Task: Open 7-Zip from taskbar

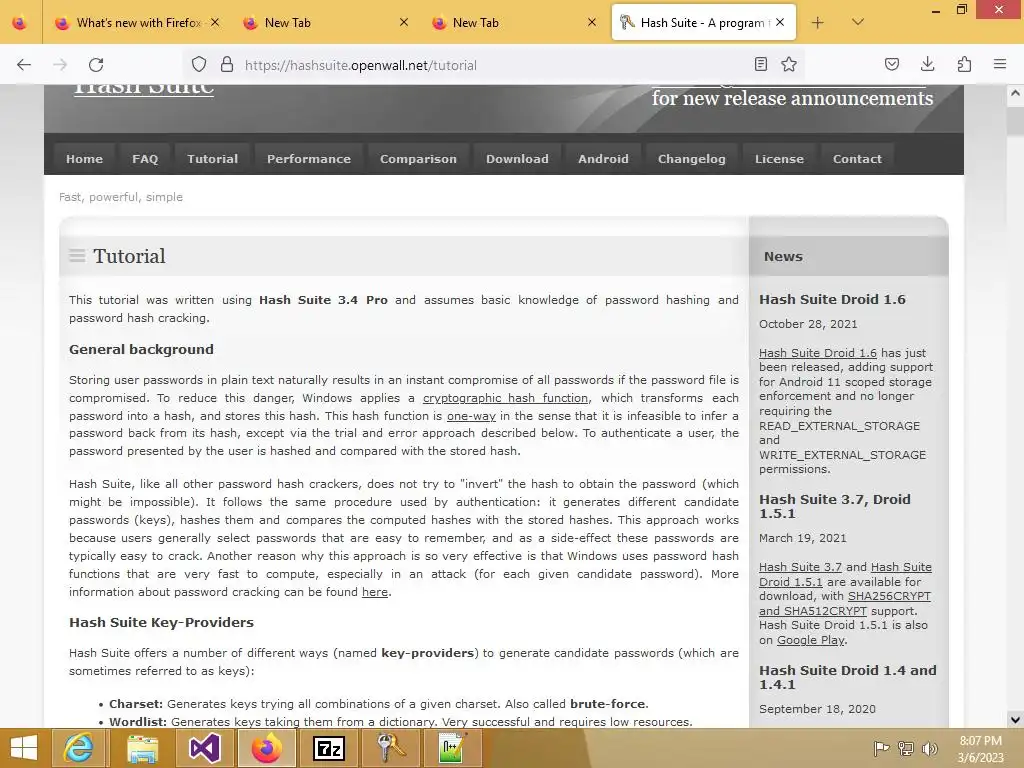Action: point(329,748)
